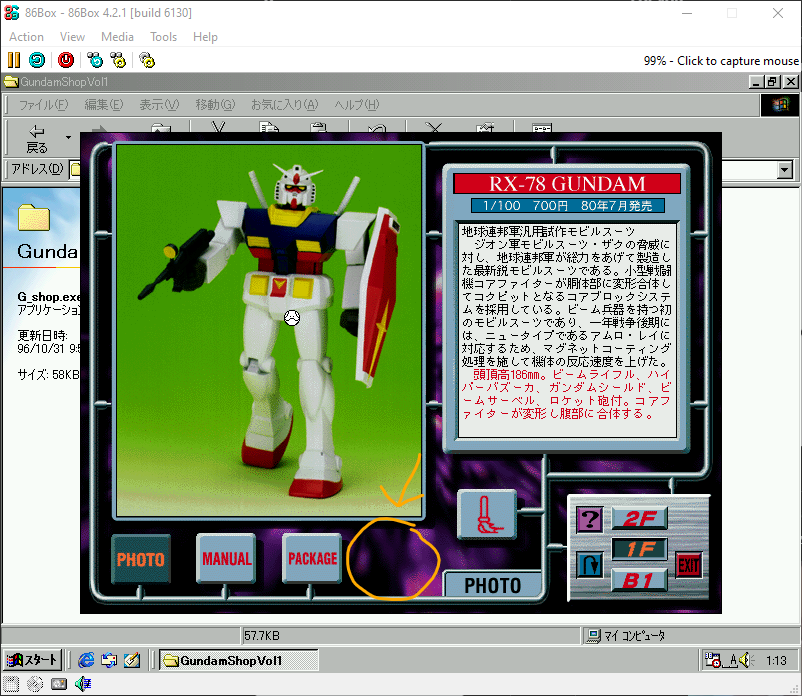Click the Show Desktop quick launch icon
Image resolution: width=802 pixels, height=696 pixels.
(131, 660)
